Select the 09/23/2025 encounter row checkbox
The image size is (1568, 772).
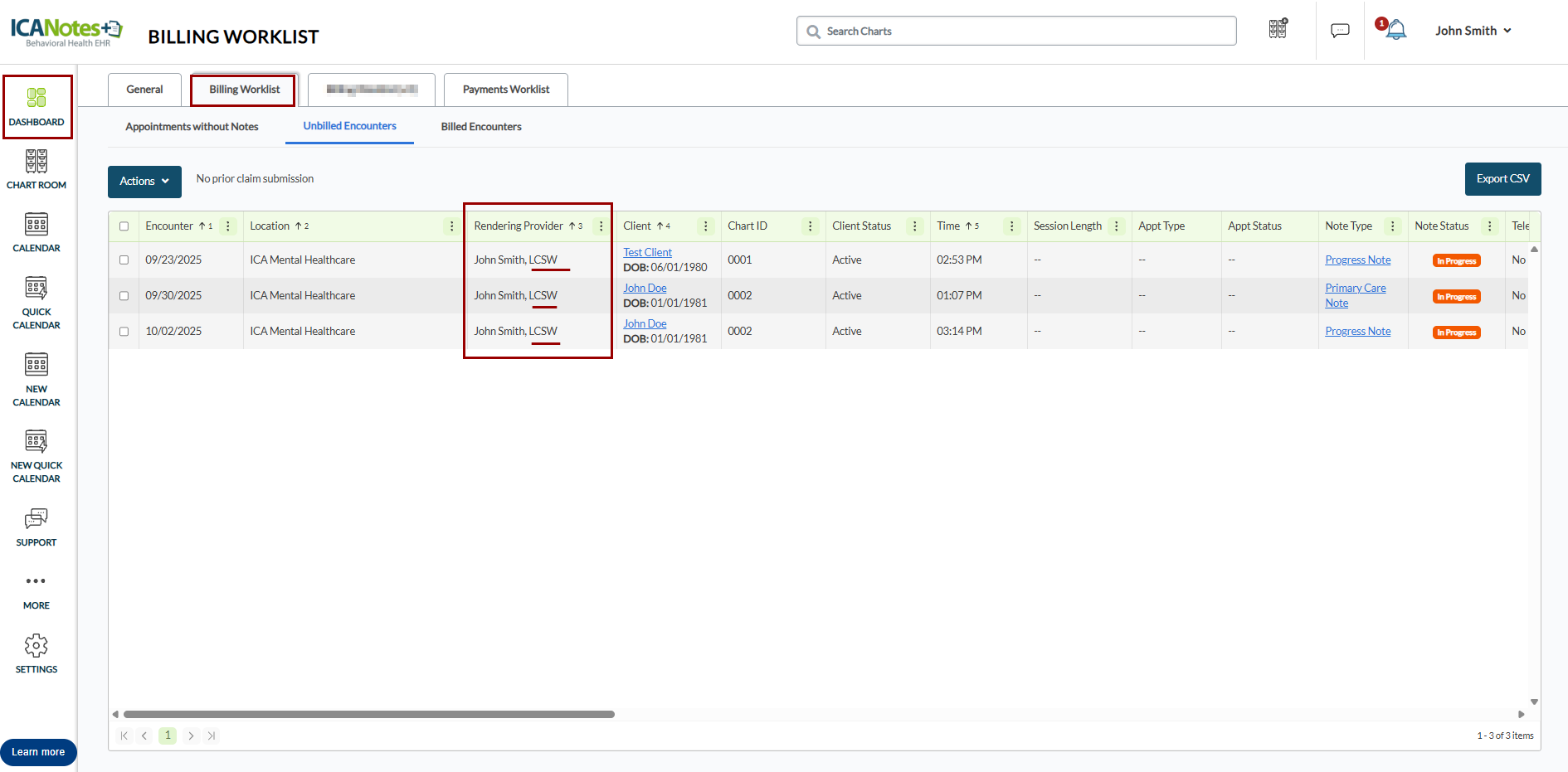[x=124, y=260]
